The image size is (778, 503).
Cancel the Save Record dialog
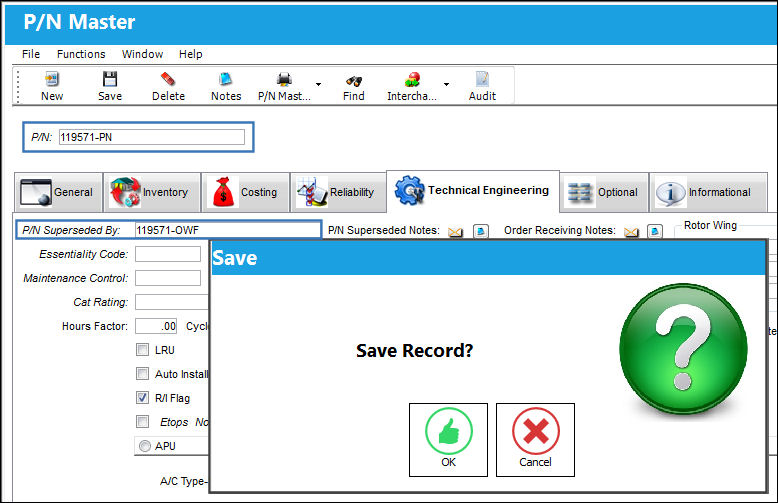535,440
